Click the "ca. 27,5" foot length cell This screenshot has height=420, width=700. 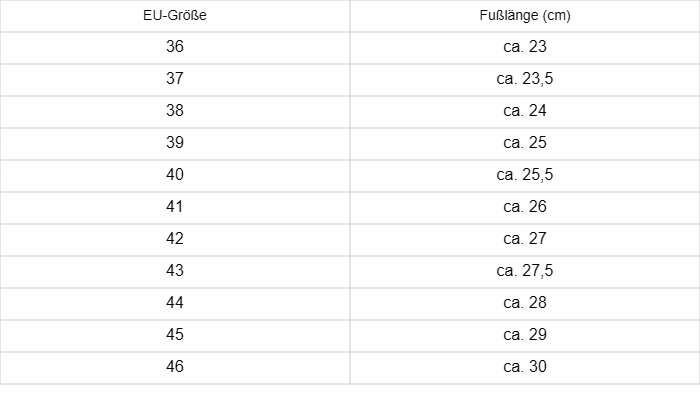coord(525,271)
